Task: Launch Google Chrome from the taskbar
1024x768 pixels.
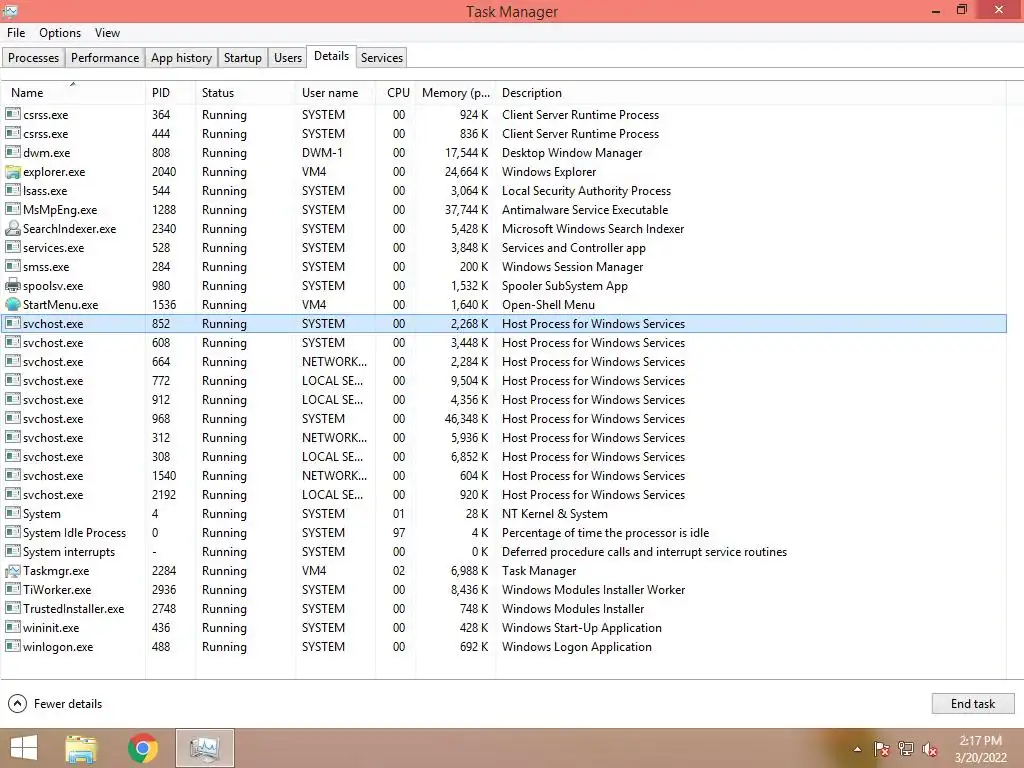Action: click(x=143, y=748)
